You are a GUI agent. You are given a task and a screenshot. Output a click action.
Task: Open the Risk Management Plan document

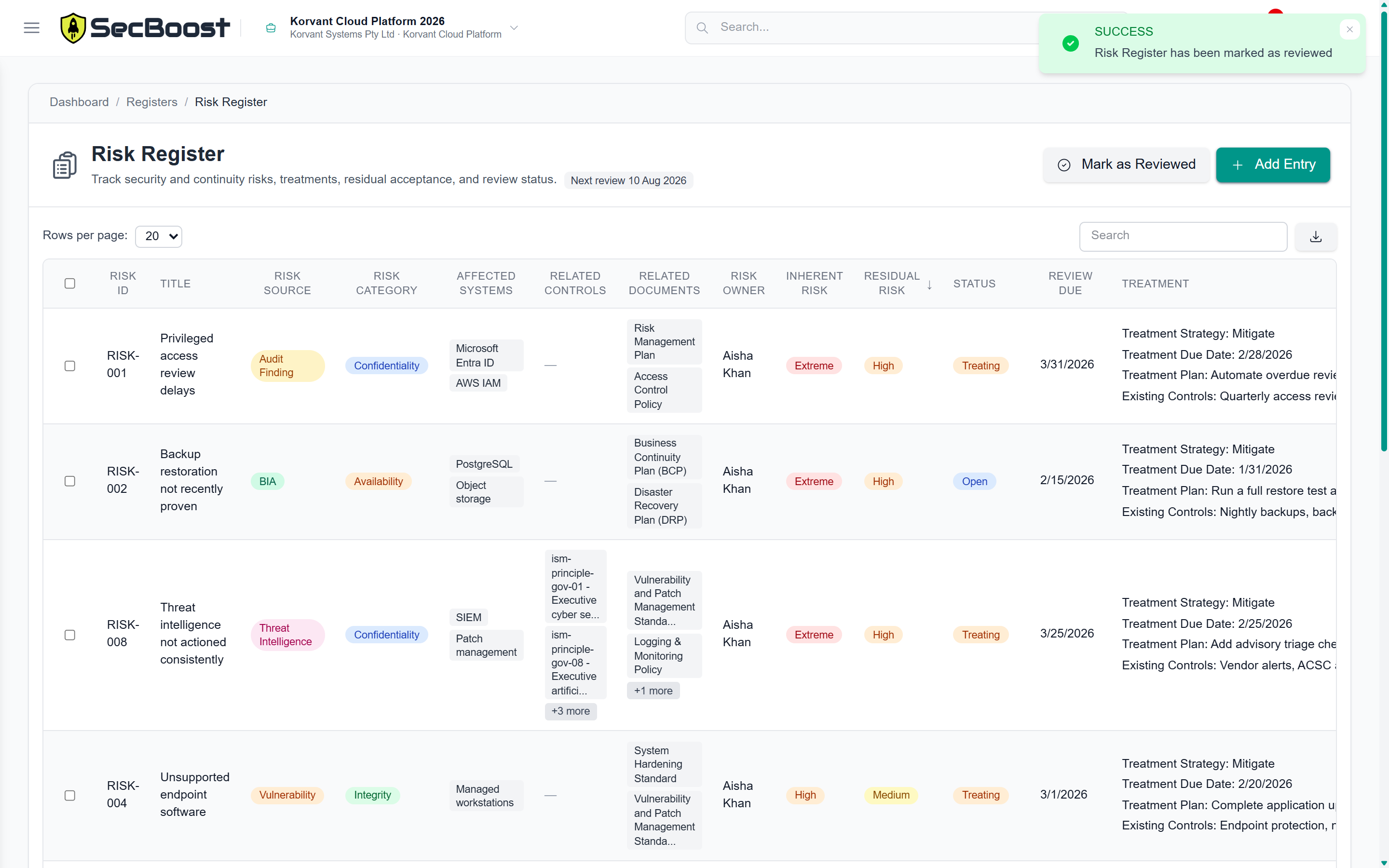click(664, 341)
